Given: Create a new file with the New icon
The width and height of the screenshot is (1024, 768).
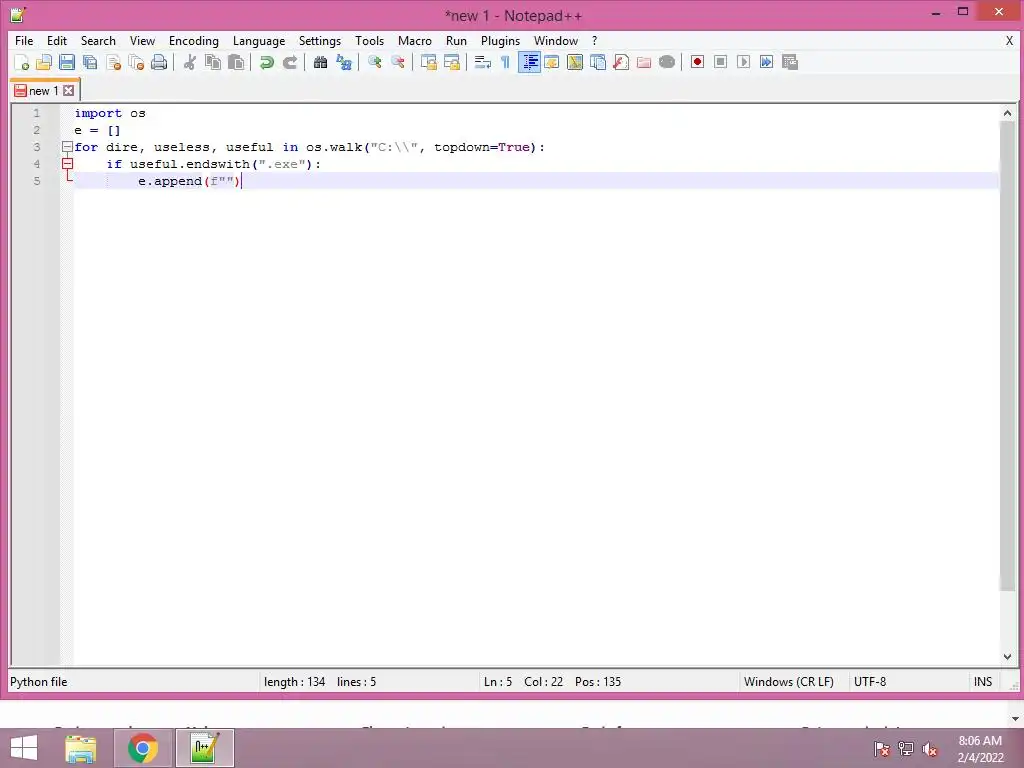Looking at the screenshot, I should tap(21, 62).
